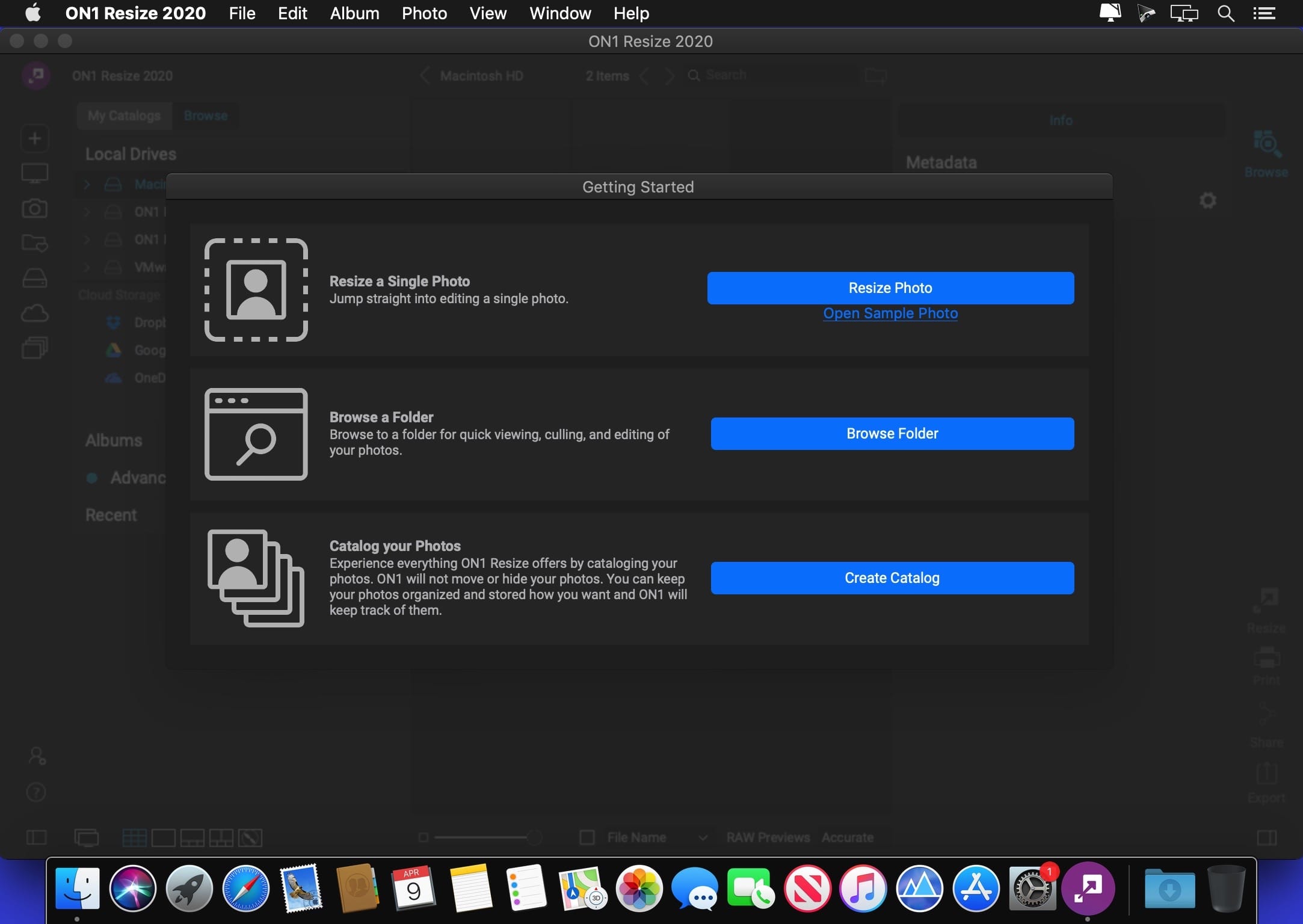1303x924 pixels.
Task: Open System Preferences from the Dock
Action: [x=1032, y=889]
